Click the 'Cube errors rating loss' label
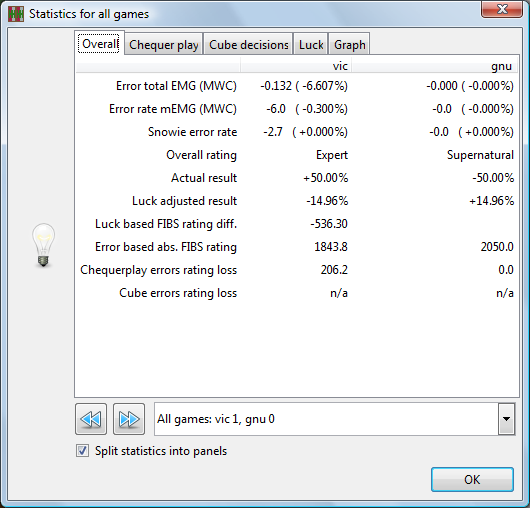The height and width of the screenshot is (508, 530). point(178,293)
